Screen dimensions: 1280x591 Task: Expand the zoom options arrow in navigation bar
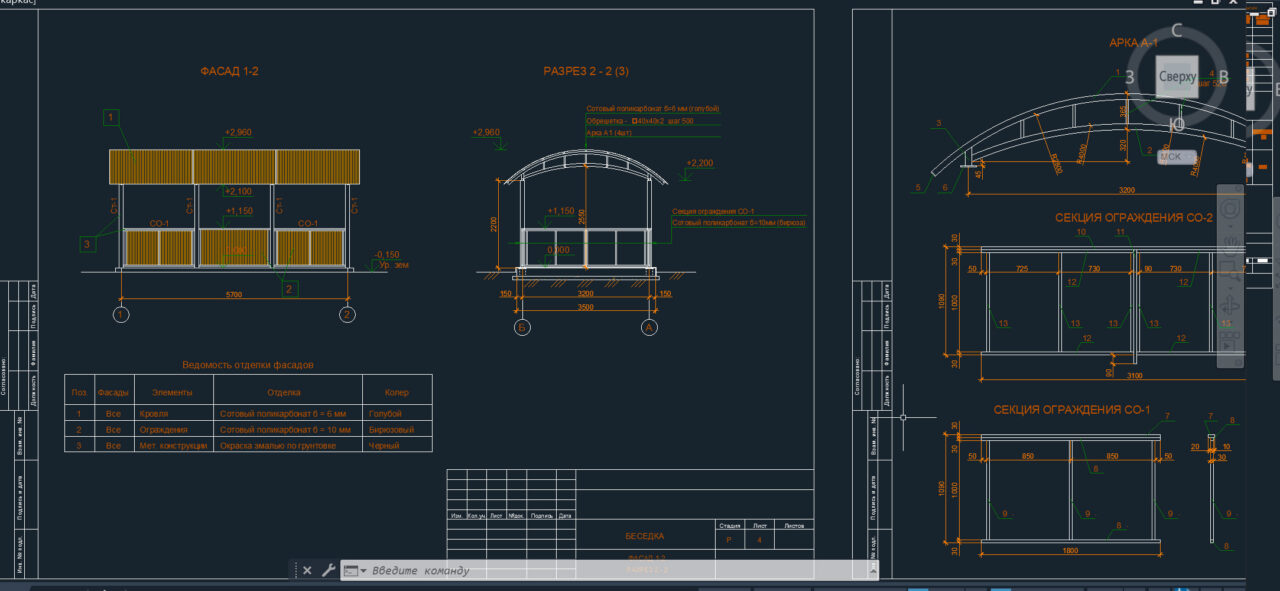1231,287
